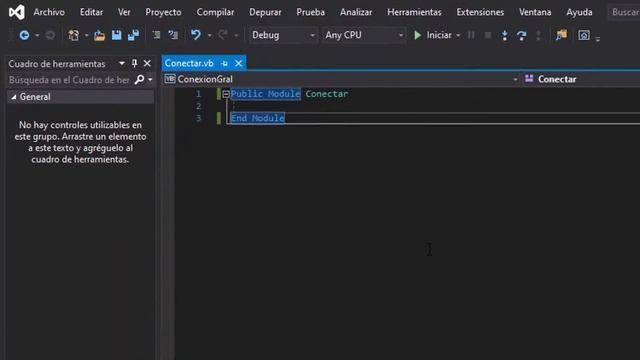Close the Conectar.vb tab
Viewport: 640px width, 360px height.
coord(239,64)
